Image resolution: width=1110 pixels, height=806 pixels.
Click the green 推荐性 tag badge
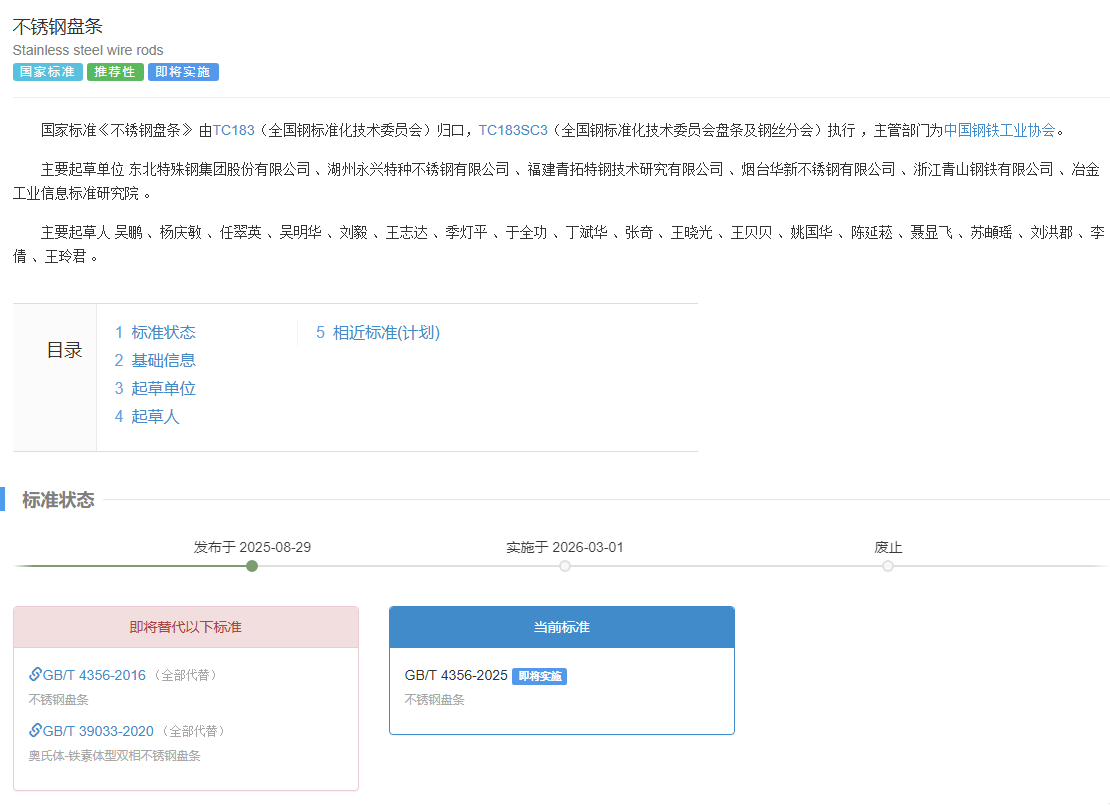tap(115, 72)
